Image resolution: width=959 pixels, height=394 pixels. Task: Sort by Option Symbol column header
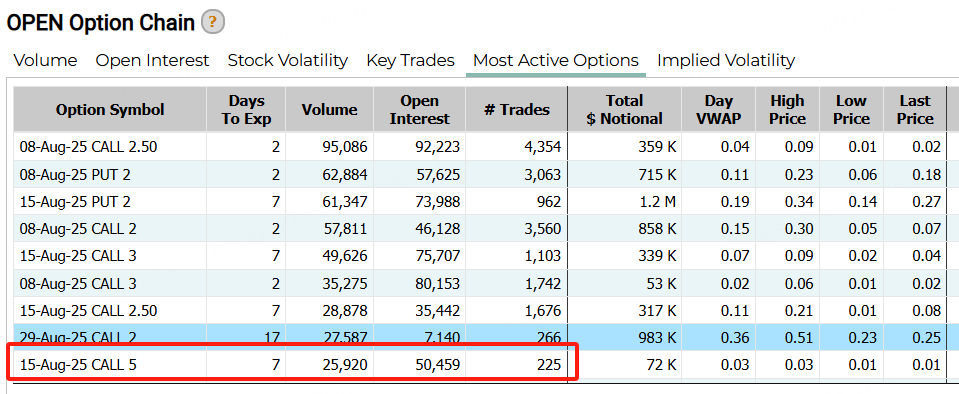(110, 110)
